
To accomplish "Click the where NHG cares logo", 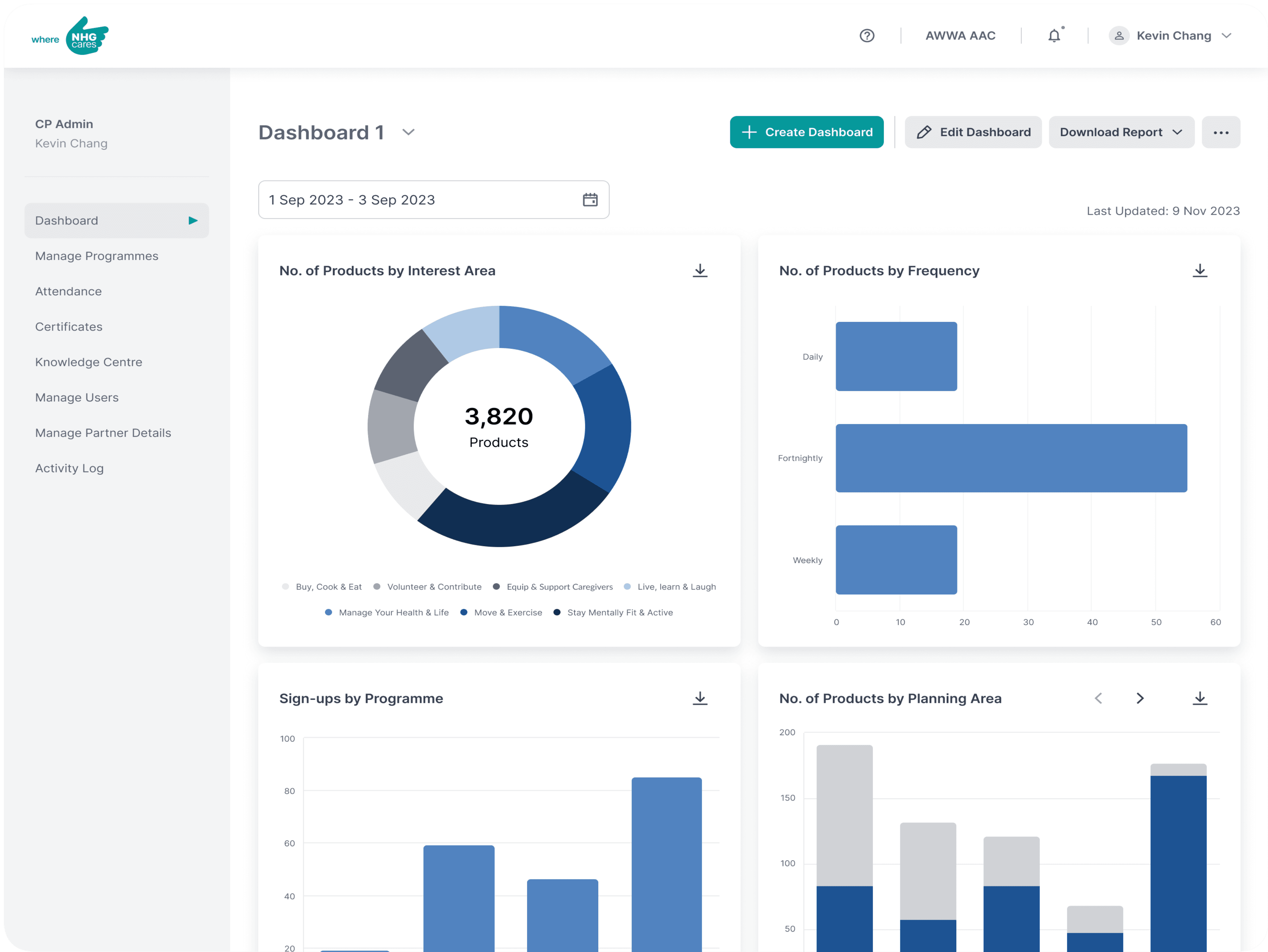I will (x=70, y=35).
